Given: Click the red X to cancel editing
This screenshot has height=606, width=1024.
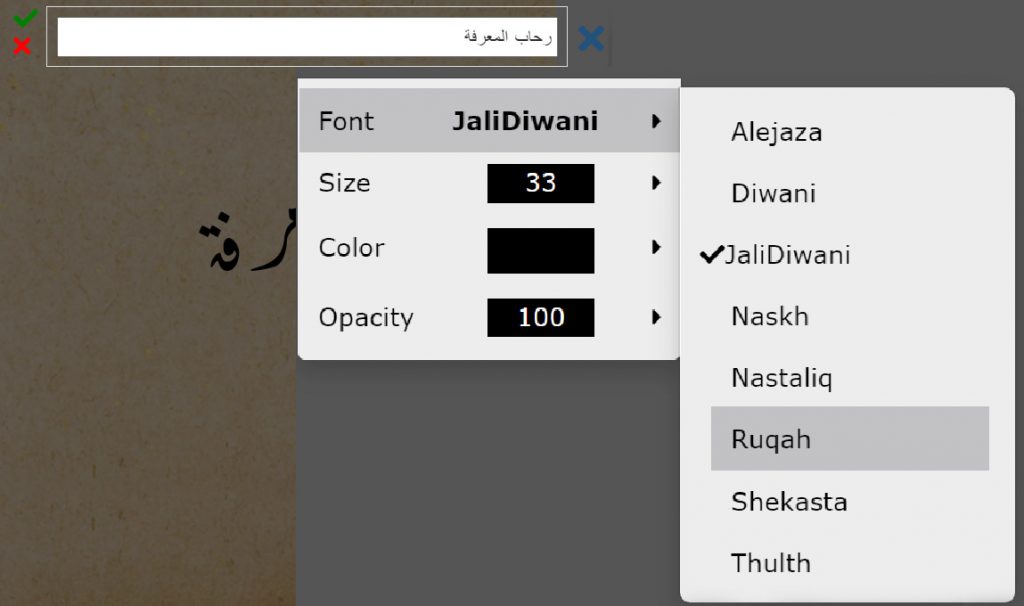Looking at the screenshot, I should click(23, 46).
